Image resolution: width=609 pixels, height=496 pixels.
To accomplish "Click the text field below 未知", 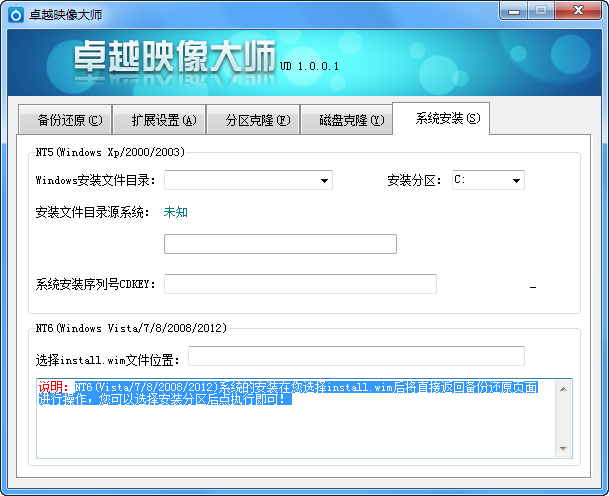I will [280, 244].
